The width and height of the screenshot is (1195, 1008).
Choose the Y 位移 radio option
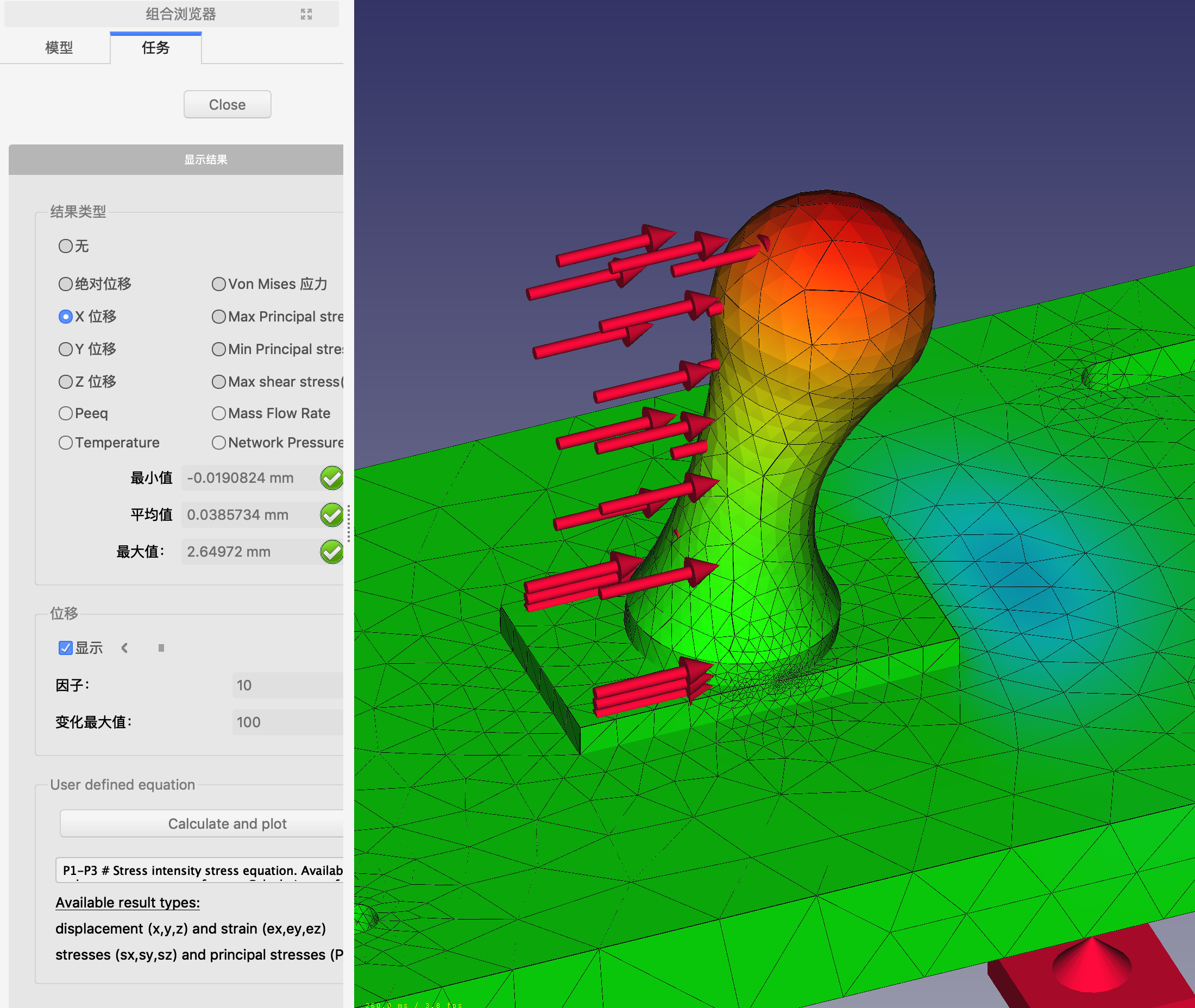click(x=66, y=349)
